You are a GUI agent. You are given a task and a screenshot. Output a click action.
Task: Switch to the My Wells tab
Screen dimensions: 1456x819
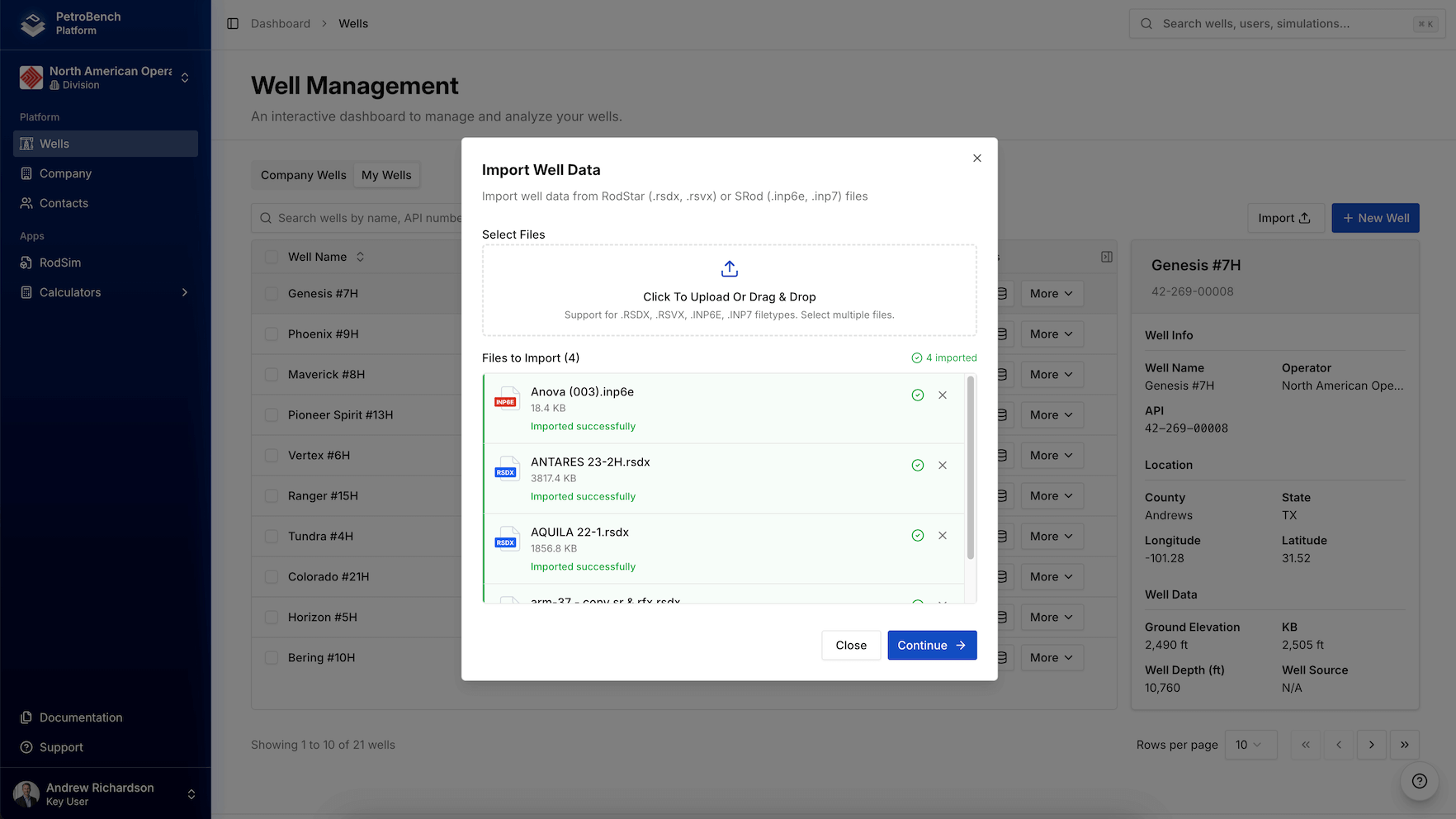point(386,174)
